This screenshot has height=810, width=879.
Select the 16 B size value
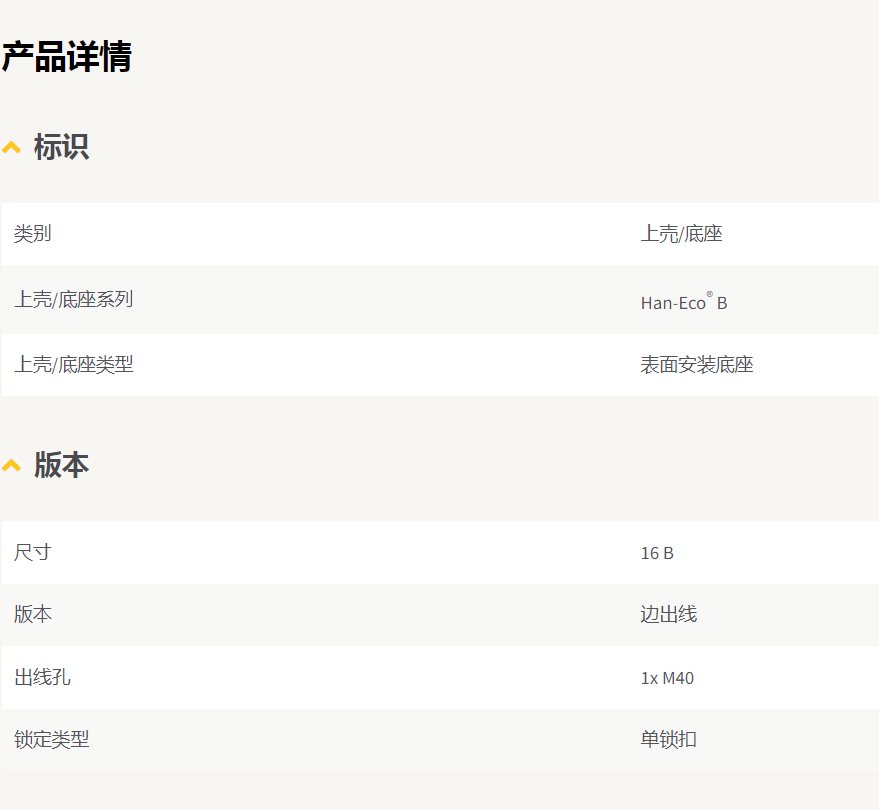[657, 553]
